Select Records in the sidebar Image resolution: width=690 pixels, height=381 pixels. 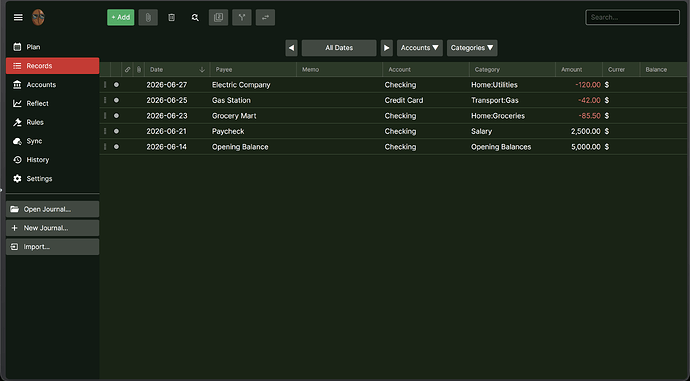click(52, 66)
